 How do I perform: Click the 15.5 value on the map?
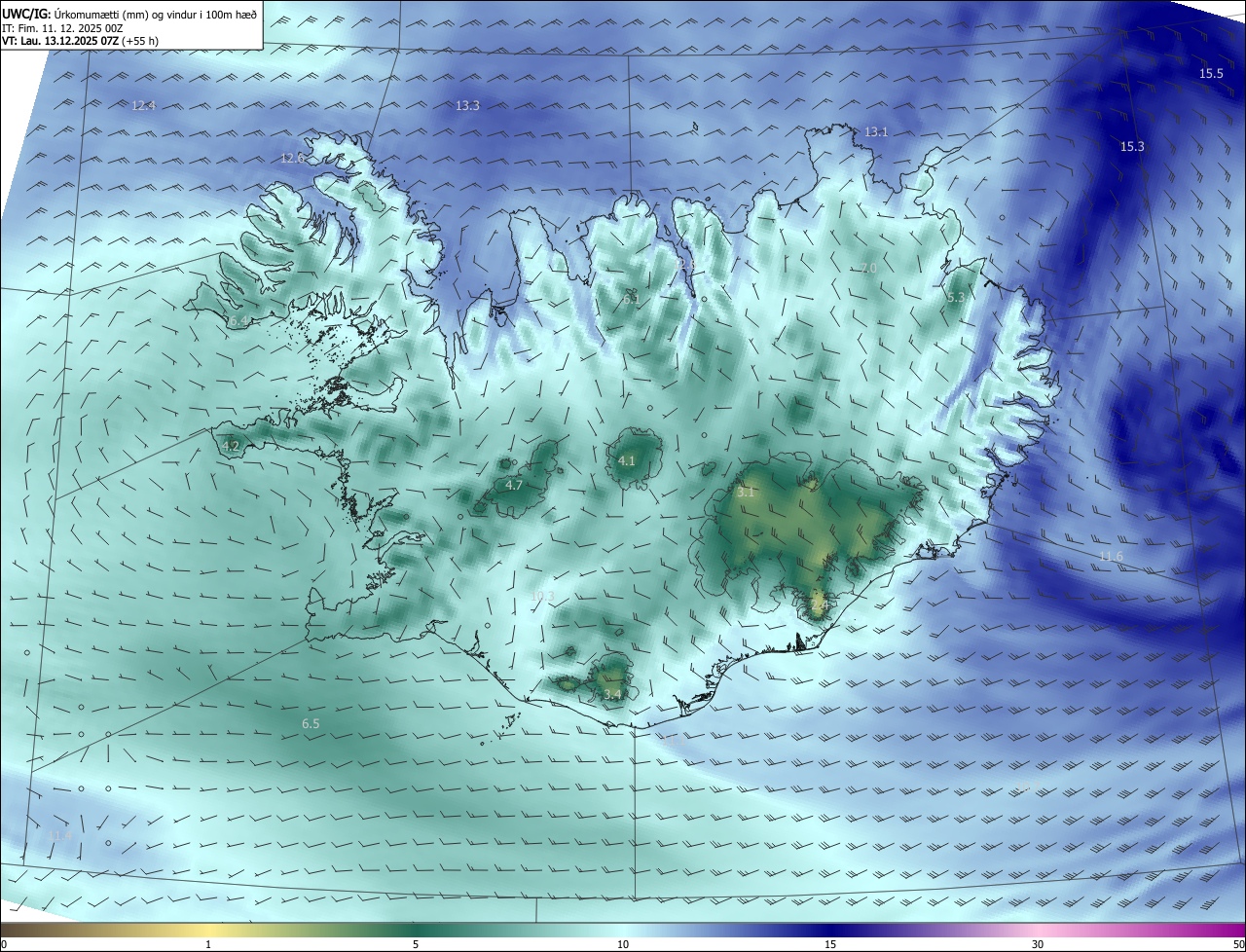point(1211,74)
